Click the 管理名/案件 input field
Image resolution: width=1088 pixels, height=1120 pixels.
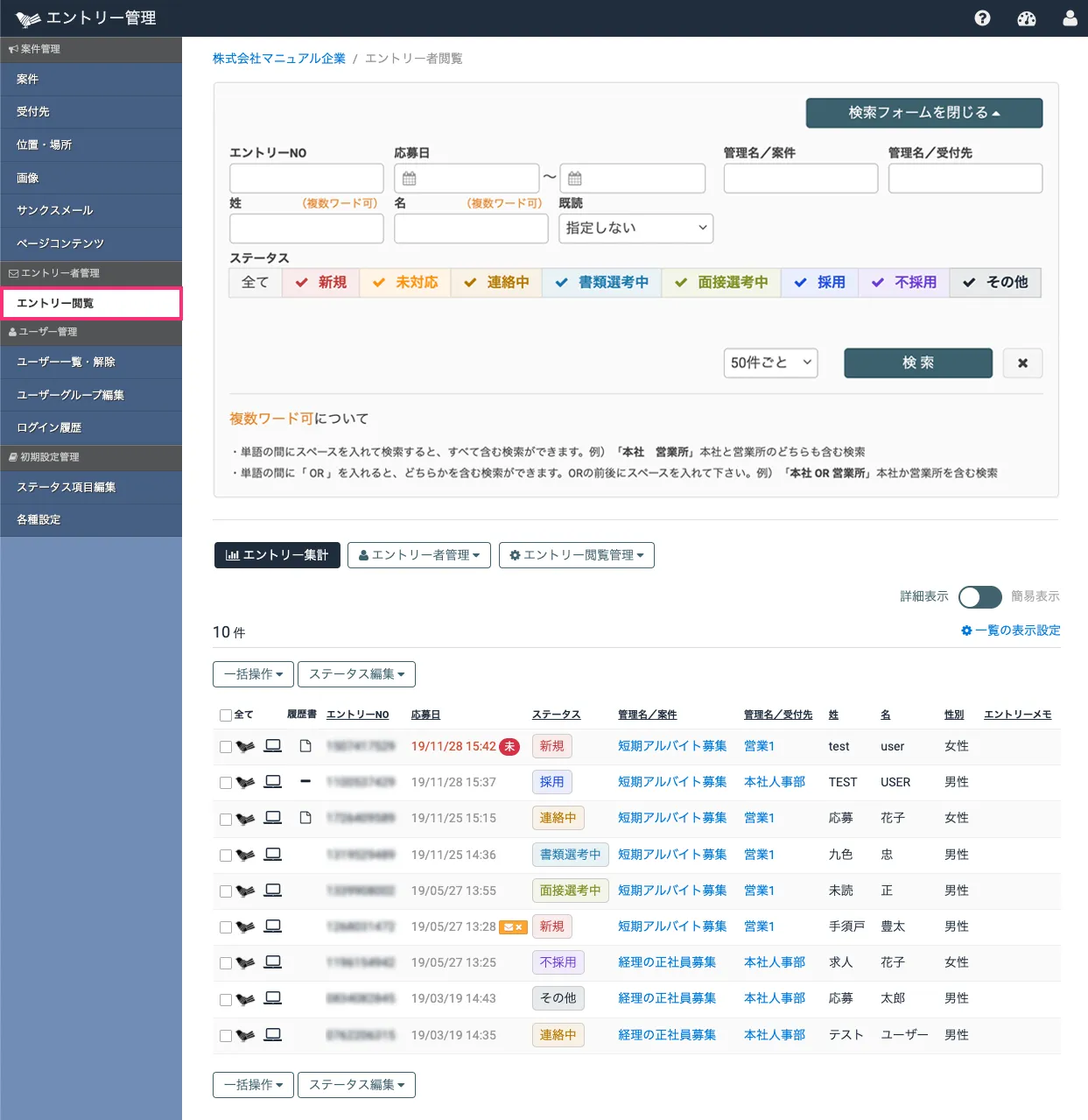(x=801, y=179)
